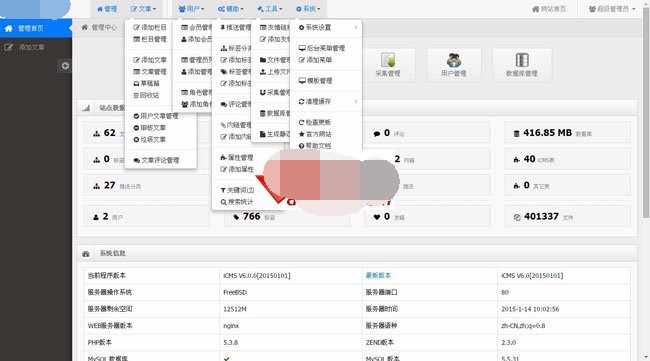Choose 评论管理 from the open dropdown
The width and height of the screenshot is (650, 361).
[235, 104]
